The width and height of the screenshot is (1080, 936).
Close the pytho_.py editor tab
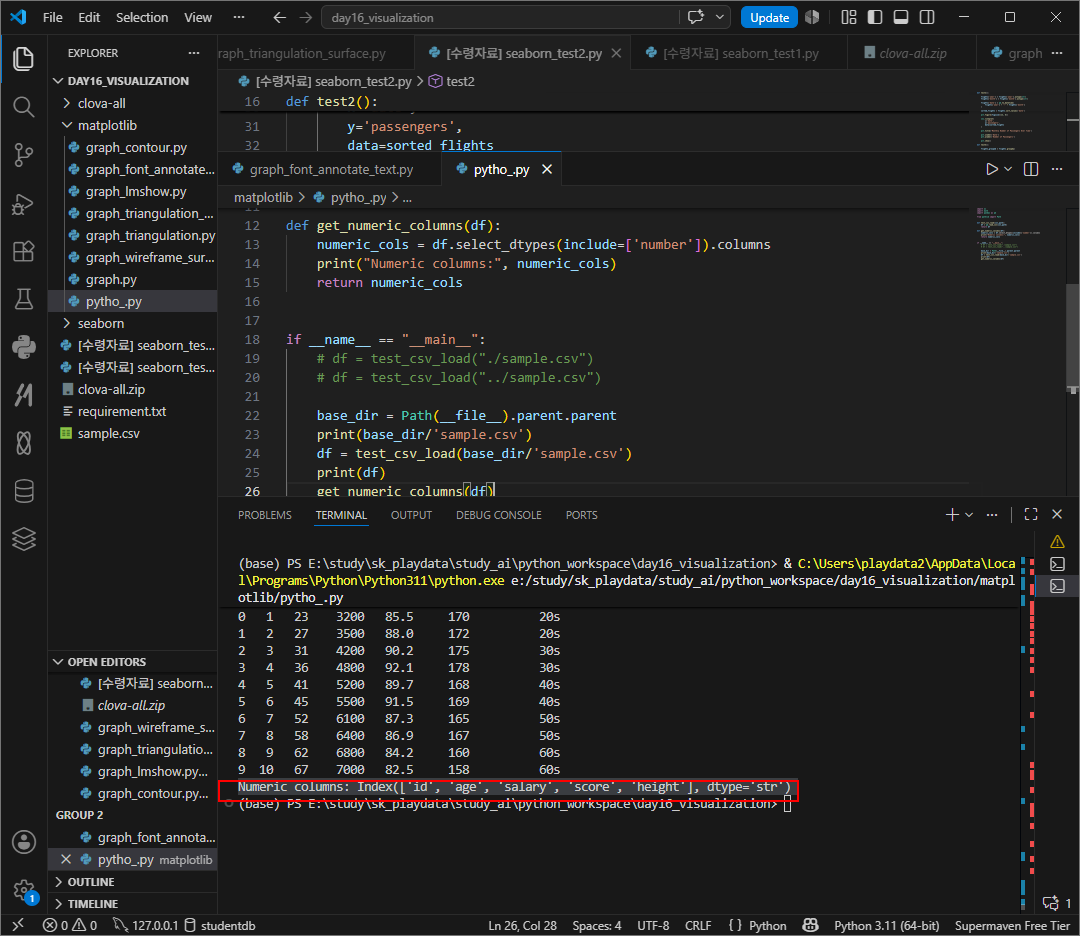[547, 169]
